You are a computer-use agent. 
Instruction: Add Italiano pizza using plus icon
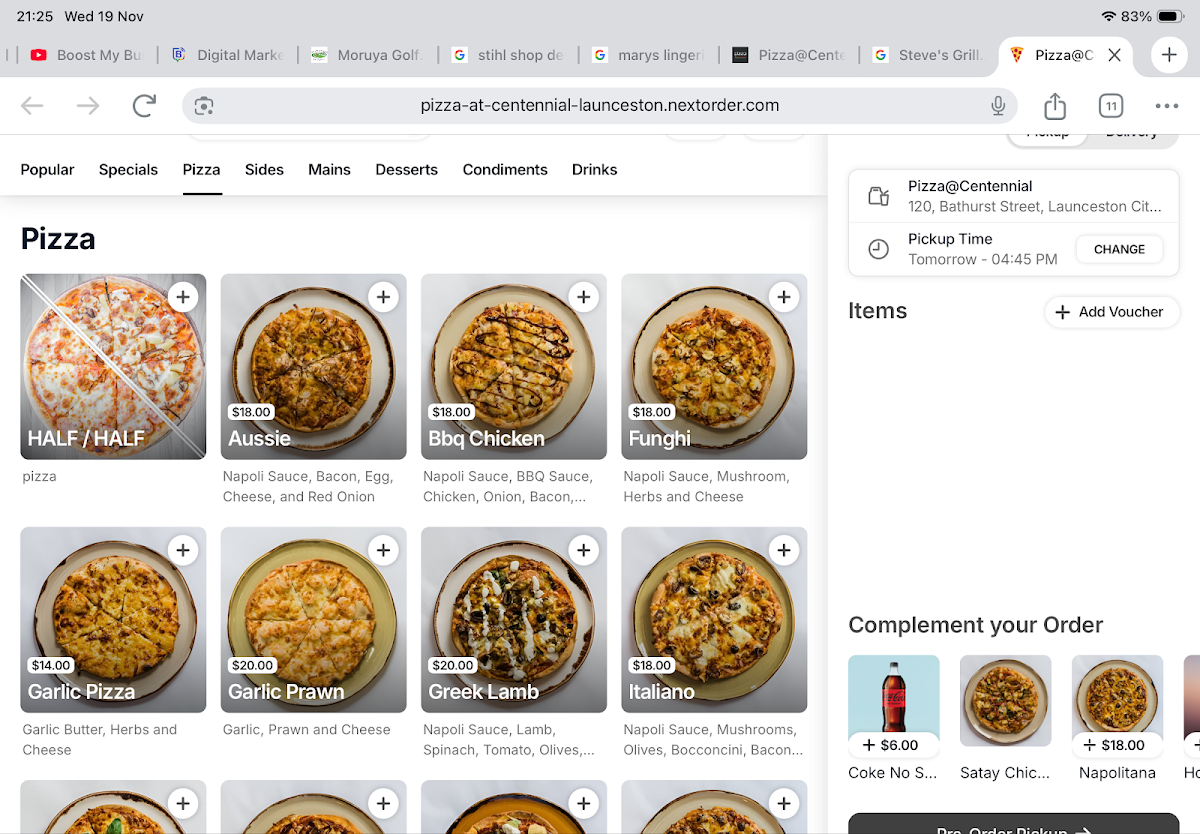point(784,550)
